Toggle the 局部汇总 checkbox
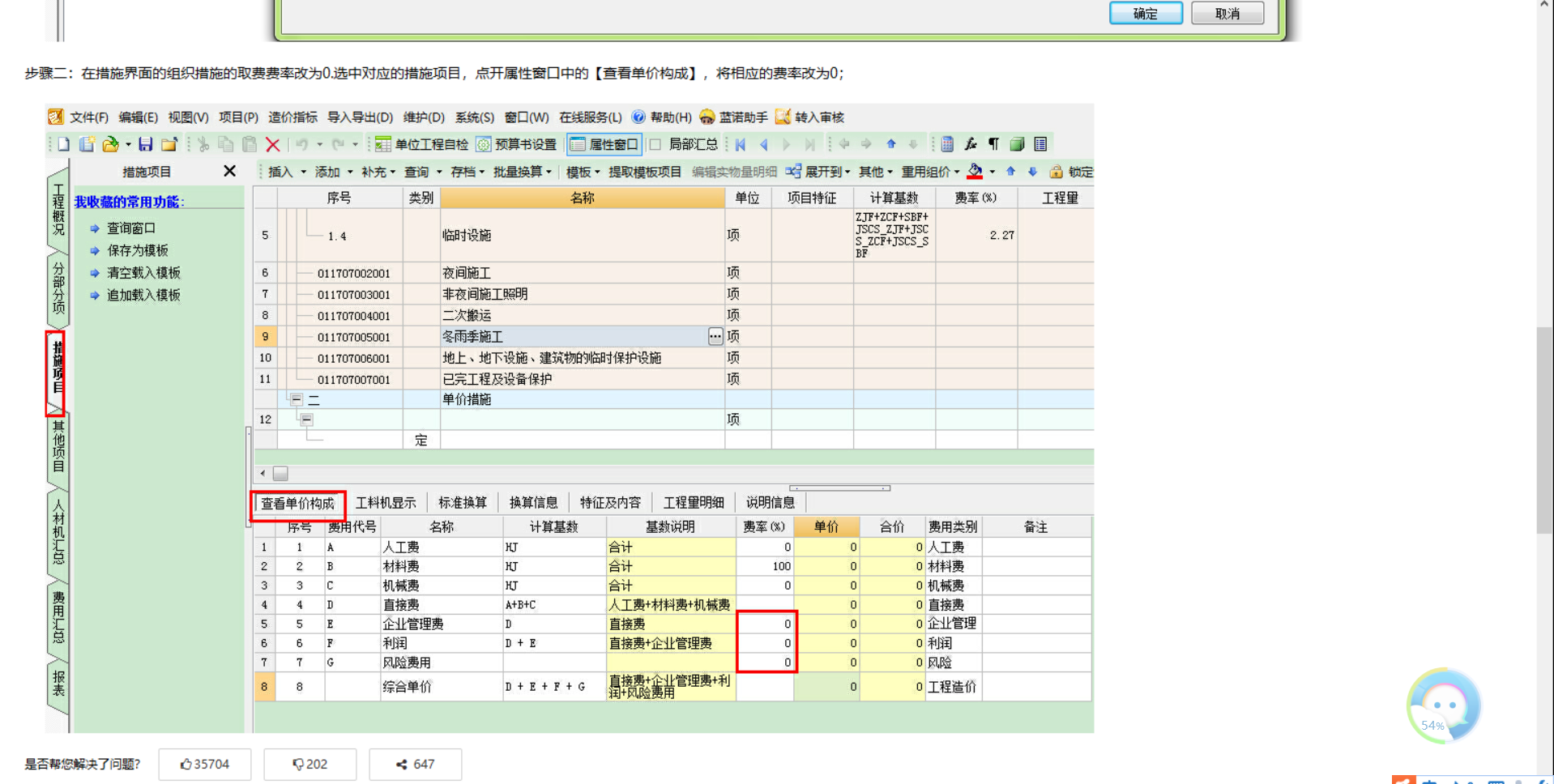The height and width of the screenshot is (784, 1554). tap(655, 144)
